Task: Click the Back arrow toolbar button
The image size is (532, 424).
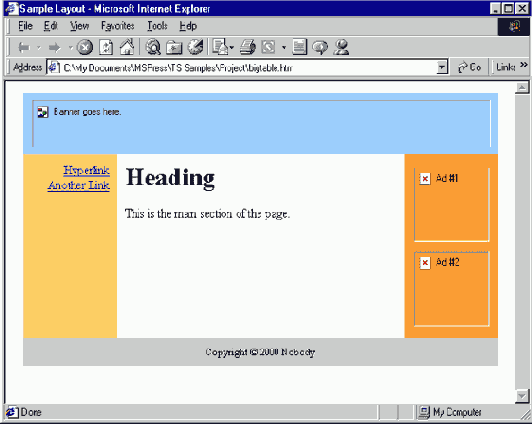Action: [x=24, y=47]
